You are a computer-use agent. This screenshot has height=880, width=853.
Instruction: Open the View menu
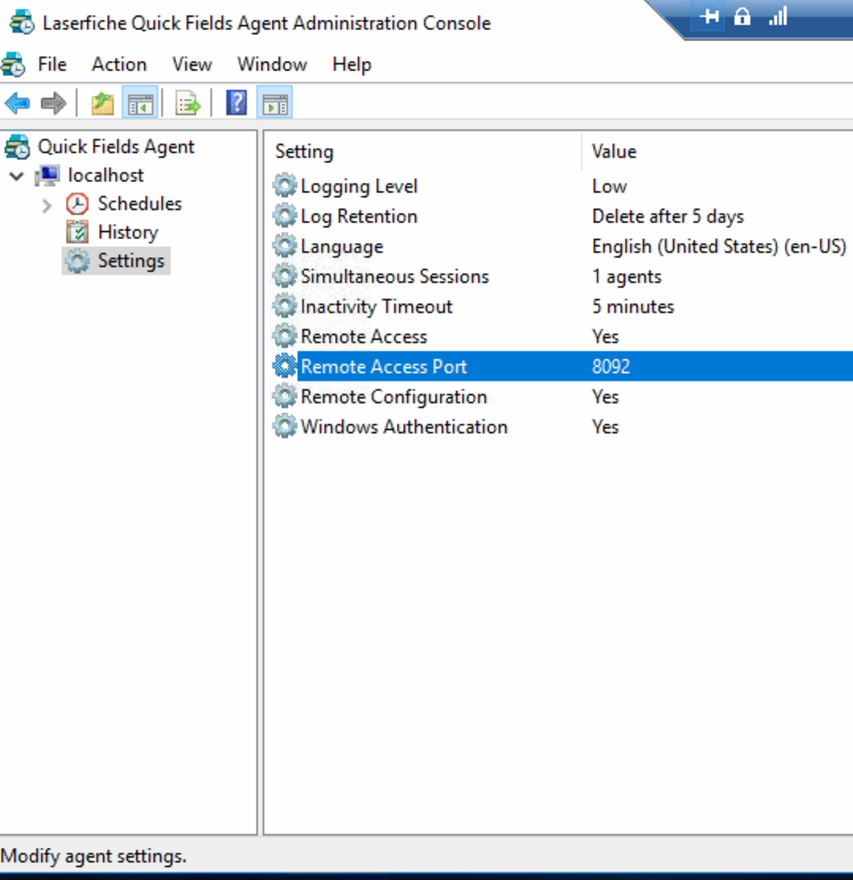click(x=192, y=64)
